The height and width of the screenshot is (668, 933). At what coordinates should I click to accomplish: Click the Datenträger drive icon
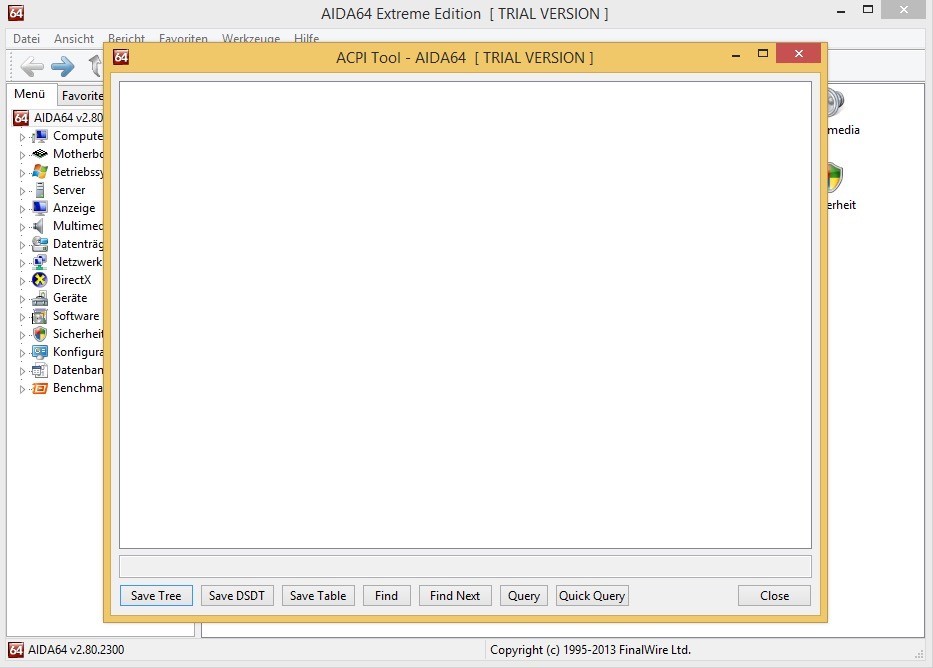coord(40,244)
